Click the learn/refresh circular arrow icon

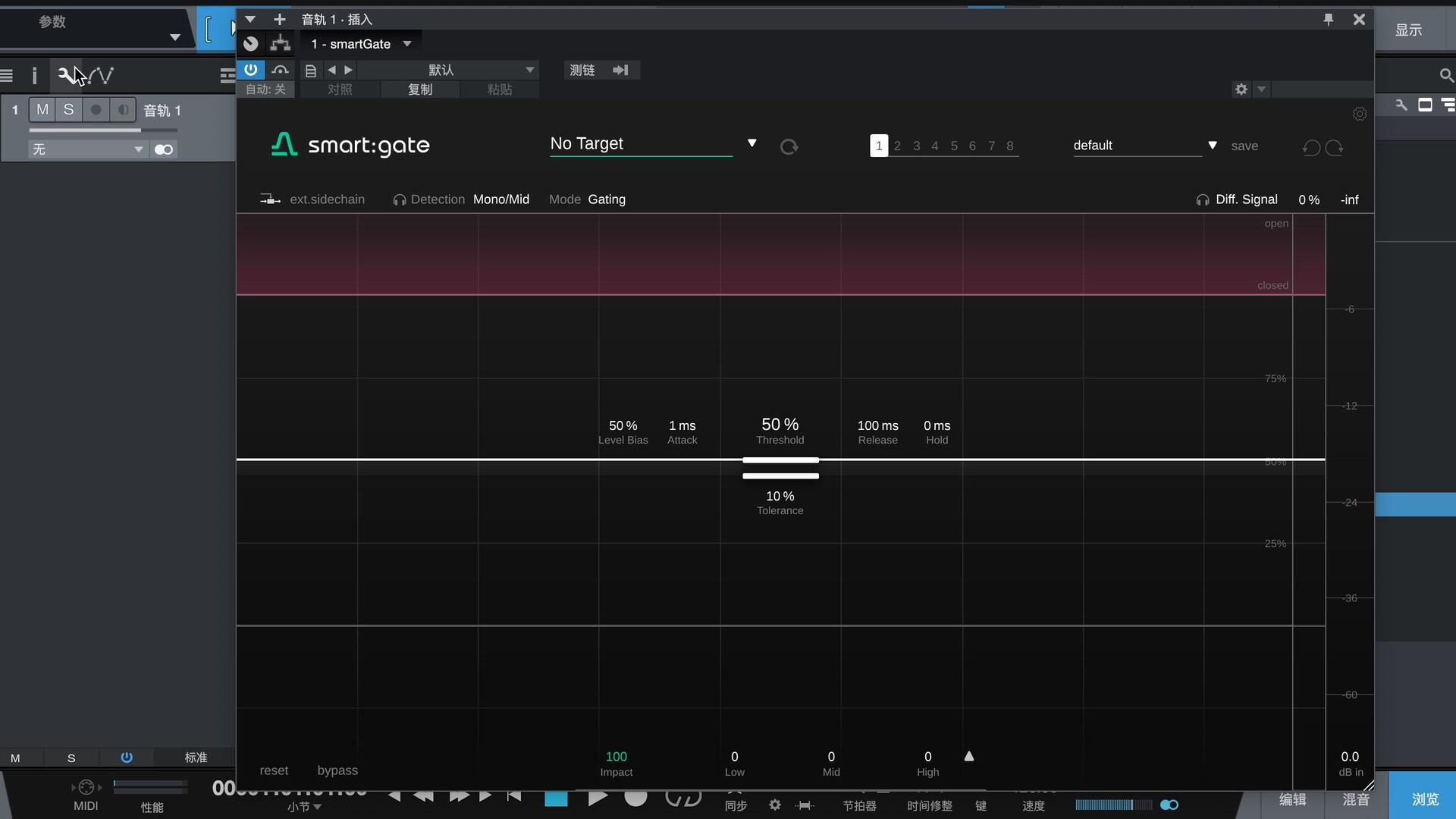789,146
